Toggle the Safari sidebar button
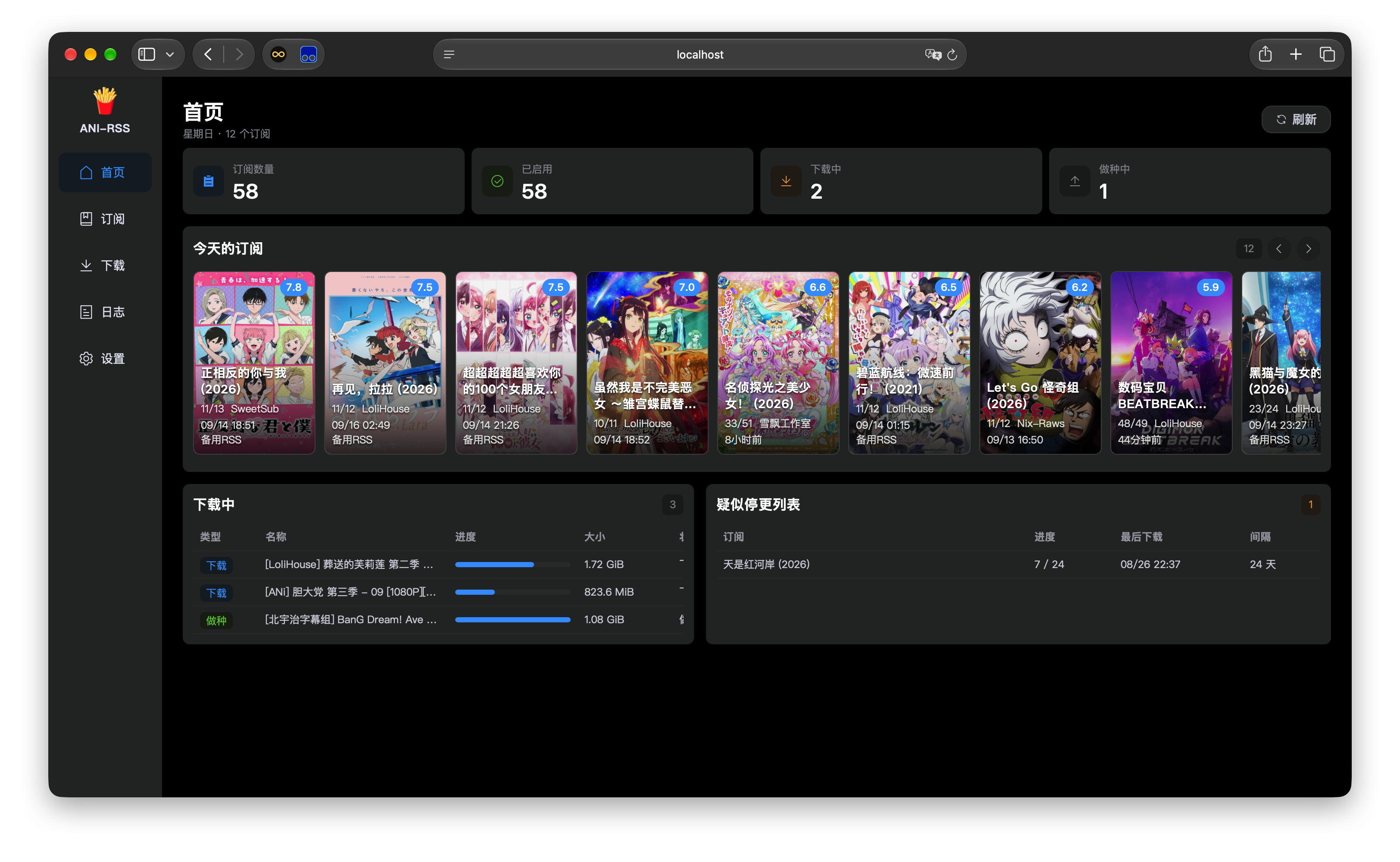Viewport: 1400px width, 862px height. [147, 54]
